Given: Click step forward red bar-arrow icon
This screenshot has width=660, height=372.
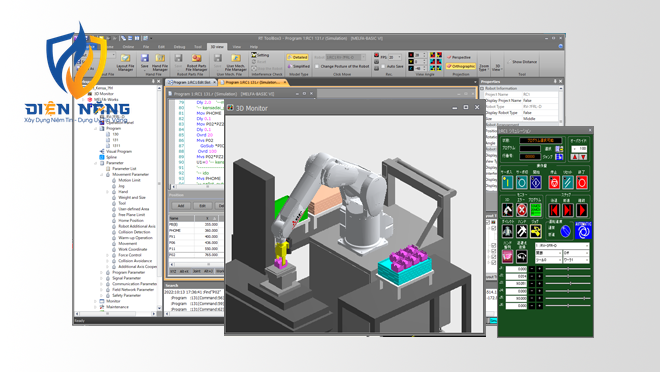Looking at the screenshot, I should (x=568, y=209).
